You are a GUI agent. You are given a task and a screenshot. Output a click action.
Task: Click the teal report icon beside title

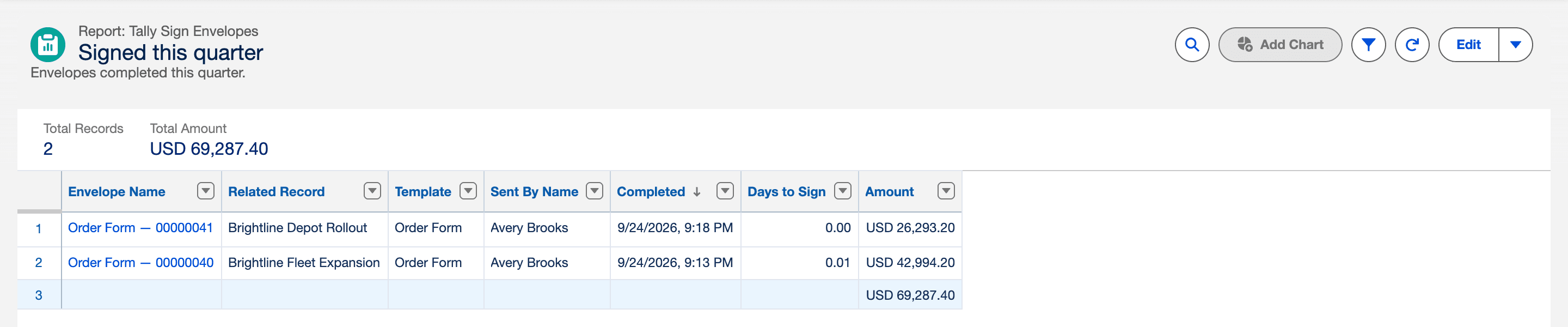coord(47,45)
